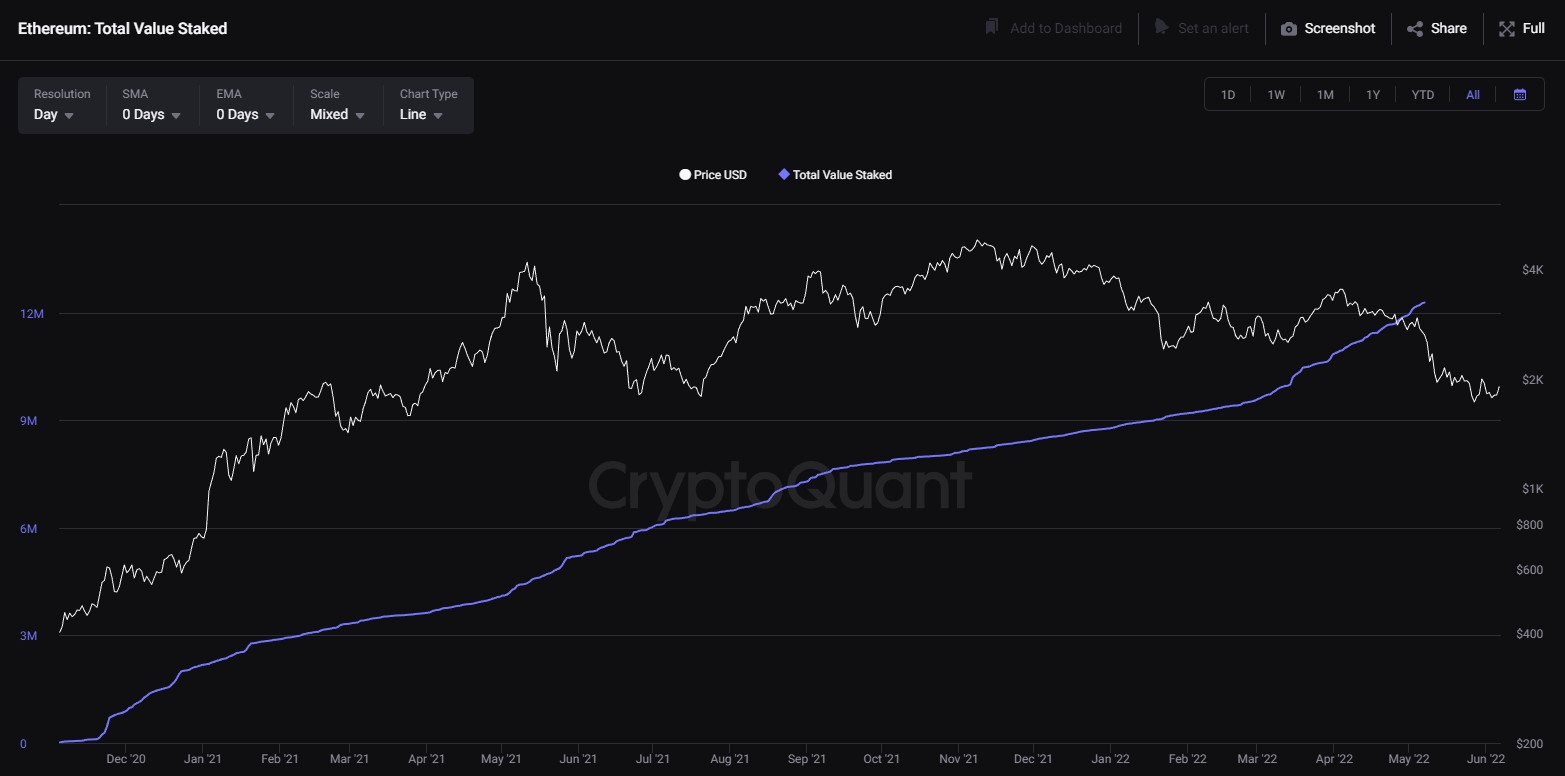Click the Price USD legend dot icon
The width and height of the screenshot is (1565, 776).
[684, 174]
